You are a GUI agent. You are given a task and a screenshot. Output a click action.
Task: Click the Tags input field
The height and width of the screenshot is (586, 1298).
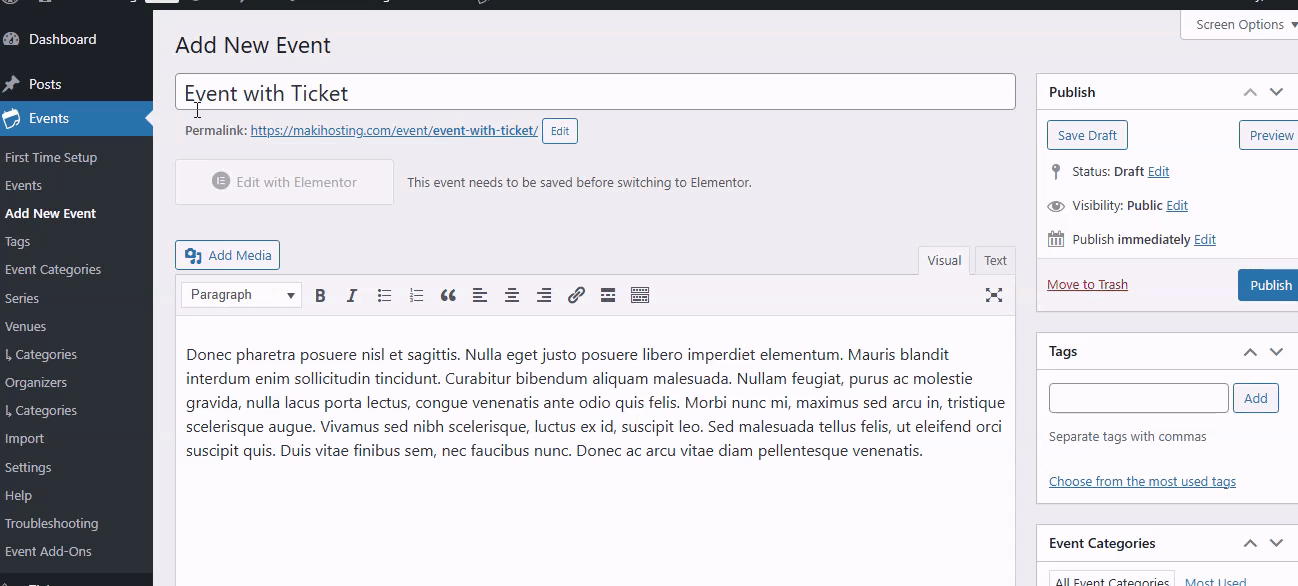1139,398
